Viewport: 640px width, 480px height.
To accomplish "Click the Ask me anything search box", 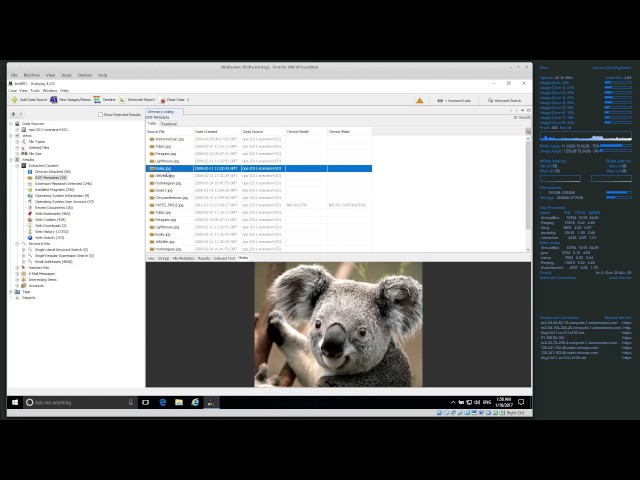I will 80,402.
